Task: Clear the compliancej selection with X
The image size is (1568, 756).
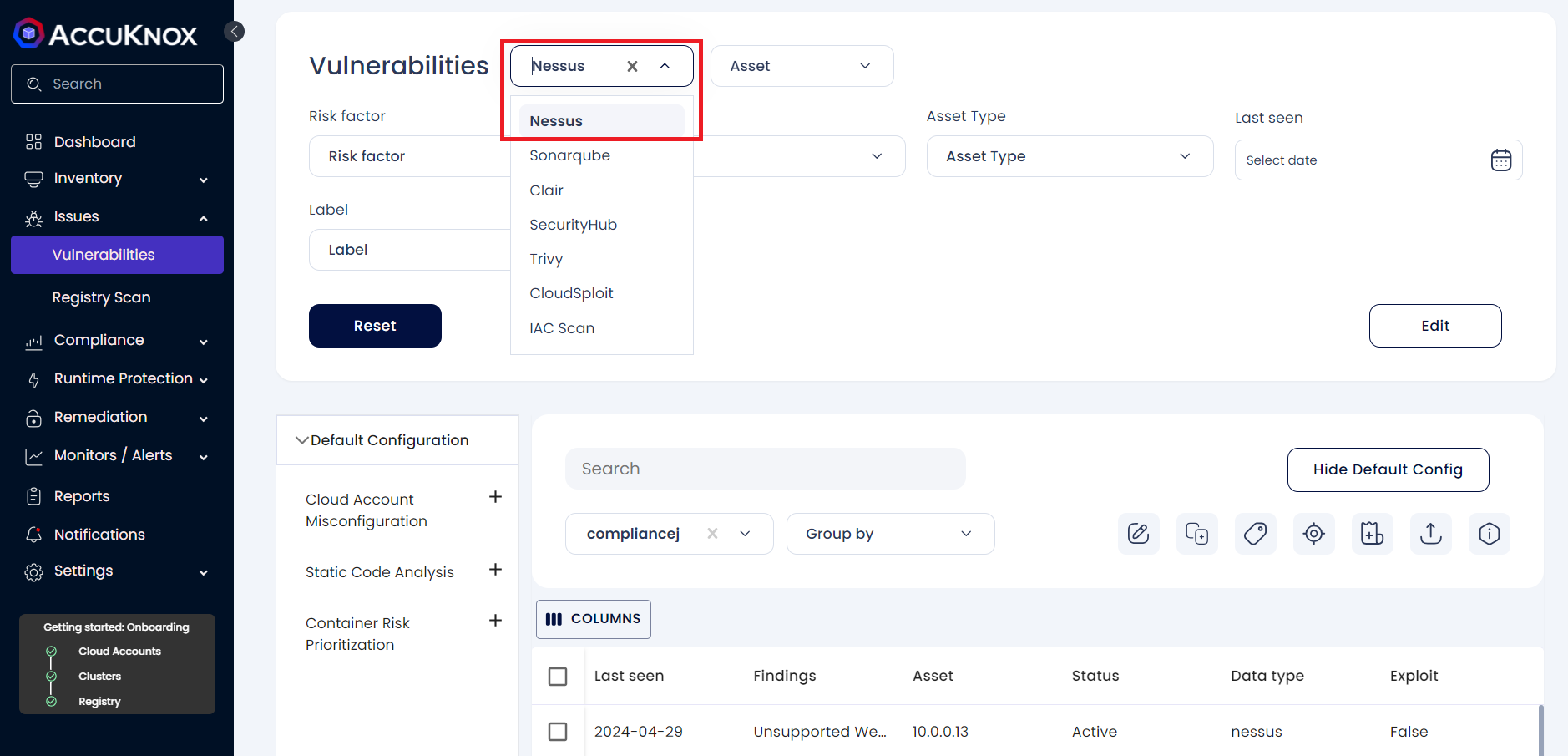Action: [712, 534]
